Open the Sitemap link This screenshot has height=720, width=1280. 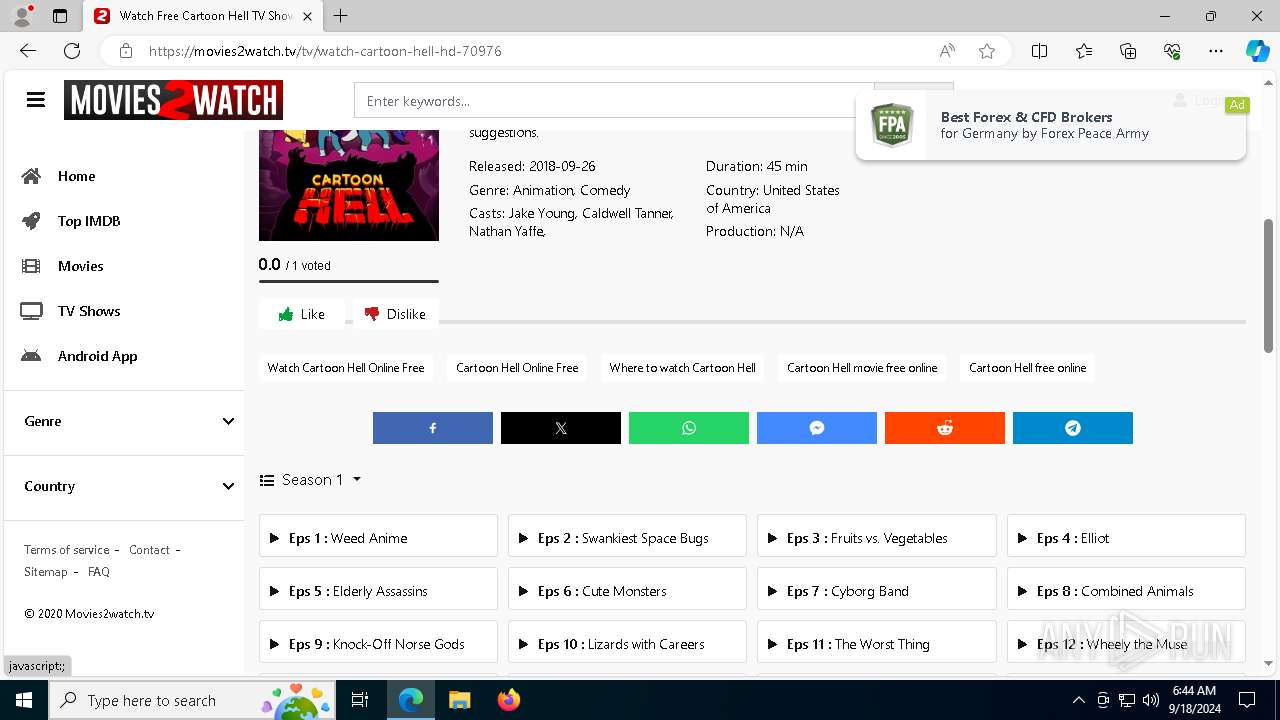point(46,572)
